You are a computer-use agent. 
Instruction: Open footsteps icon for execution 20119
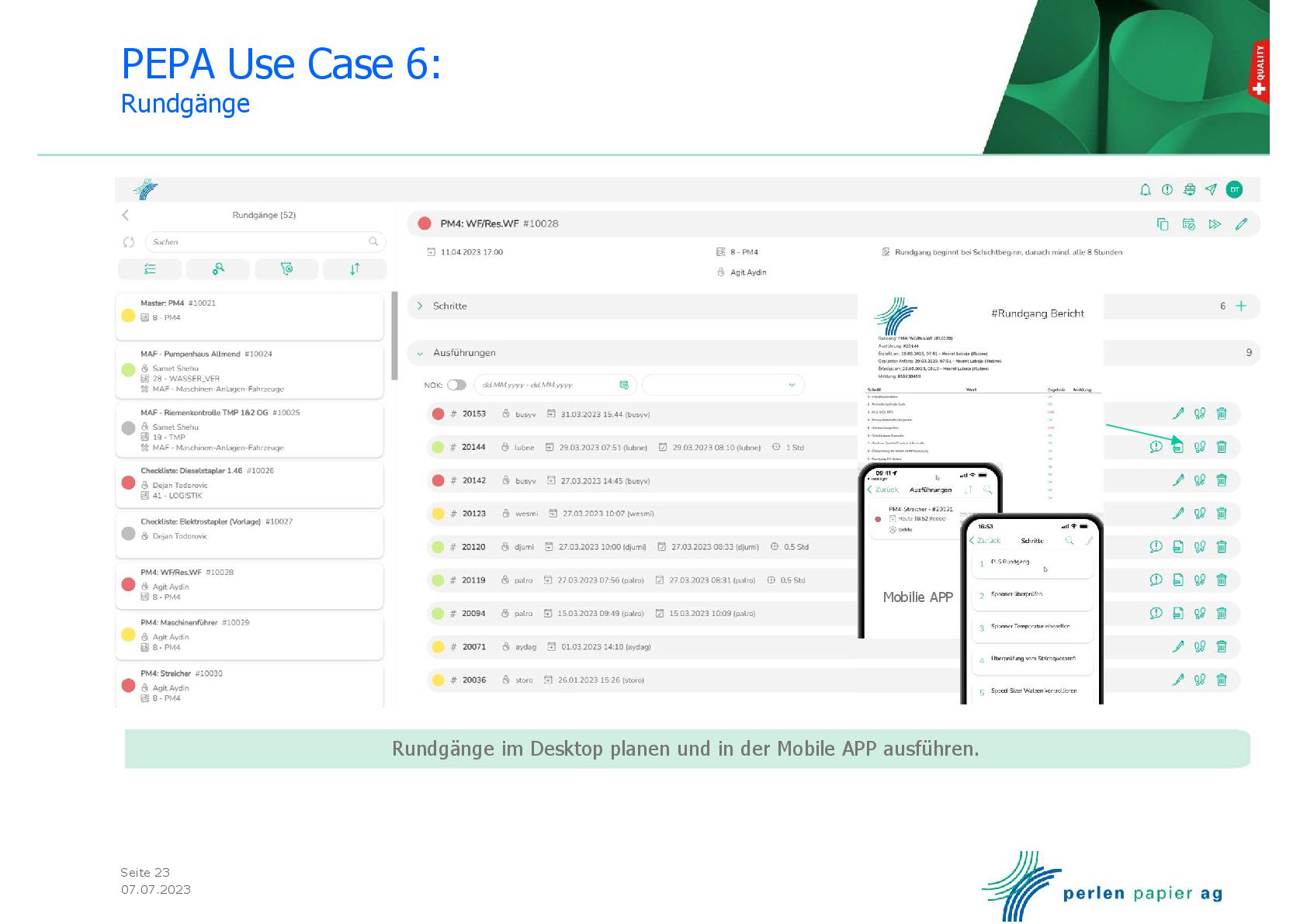[x=1200, y=580]
